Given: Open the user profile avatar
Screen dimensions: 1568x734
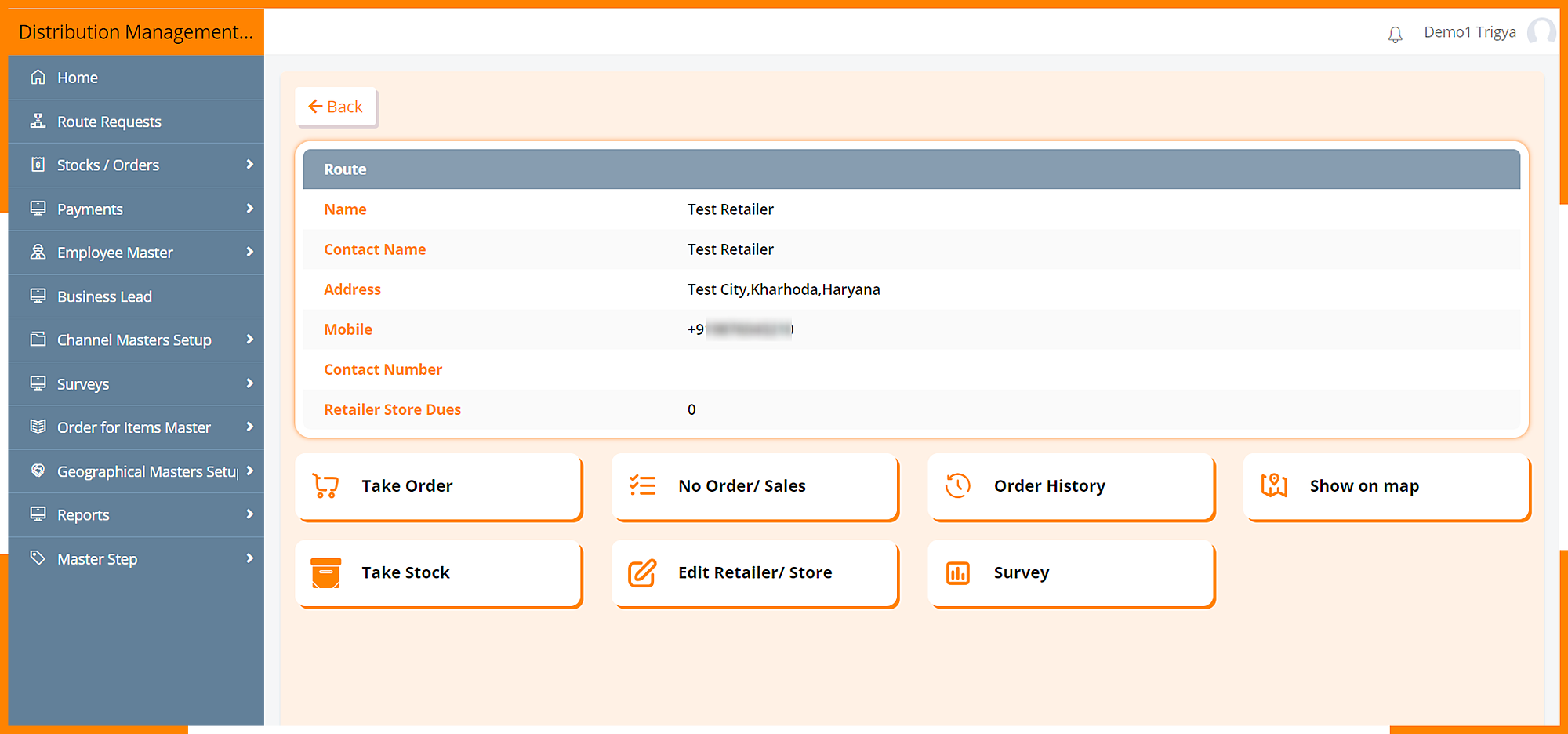Looking at the screenshot, I should (1541, 32).
